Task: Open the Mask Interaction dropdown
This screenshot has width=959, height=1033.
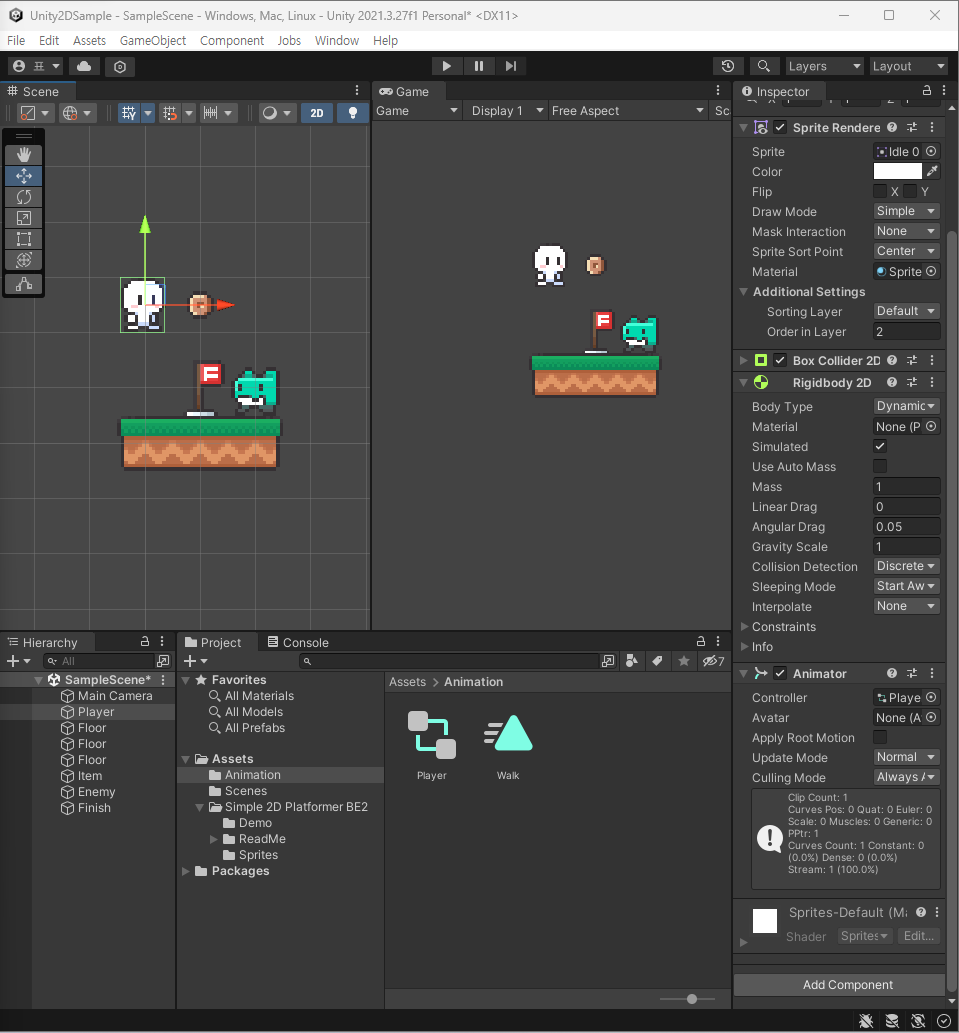Action: 906,231
